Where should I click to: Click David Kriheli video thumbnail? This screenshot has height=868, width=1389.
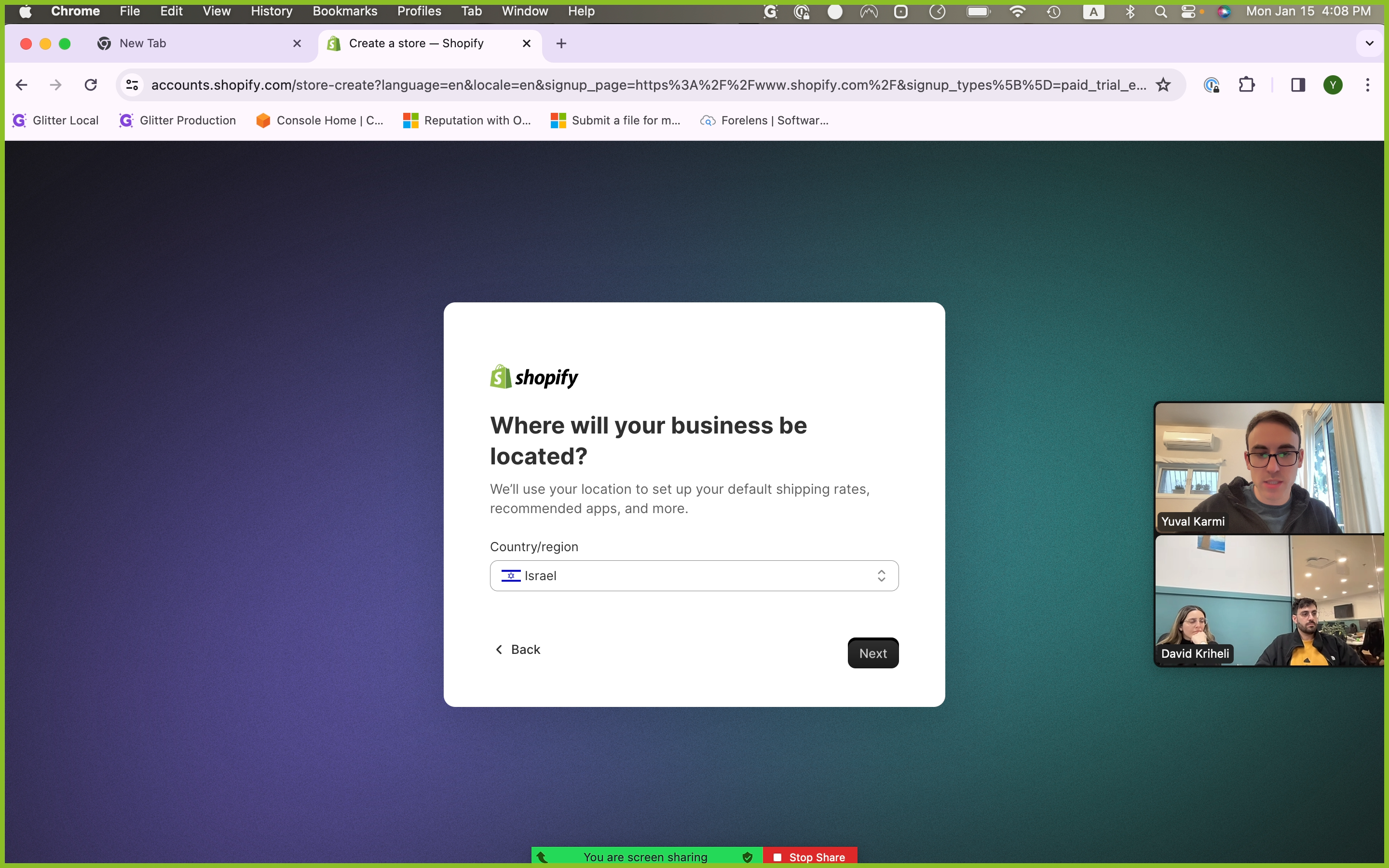coord(1269,600)
